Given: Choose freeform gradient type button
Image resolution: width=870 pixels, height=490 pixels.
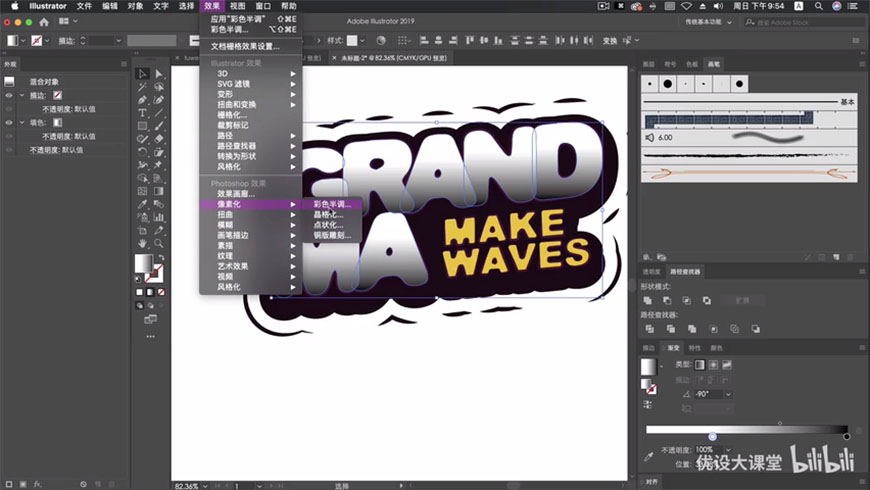Looking at the screenshot, I should coord(727,365).
